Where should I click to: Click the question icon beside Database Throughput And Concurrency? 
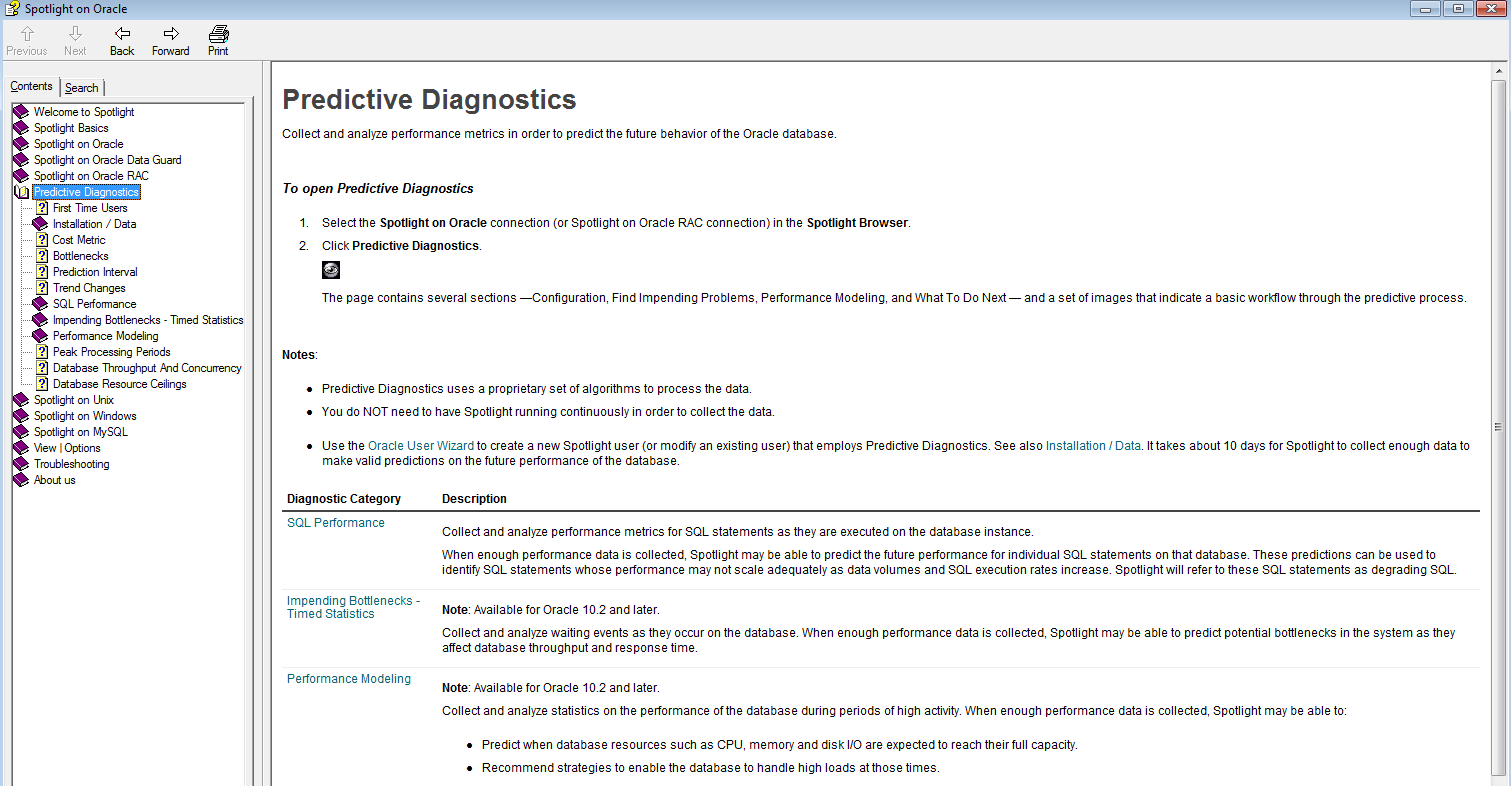click(x=42, y=368)
